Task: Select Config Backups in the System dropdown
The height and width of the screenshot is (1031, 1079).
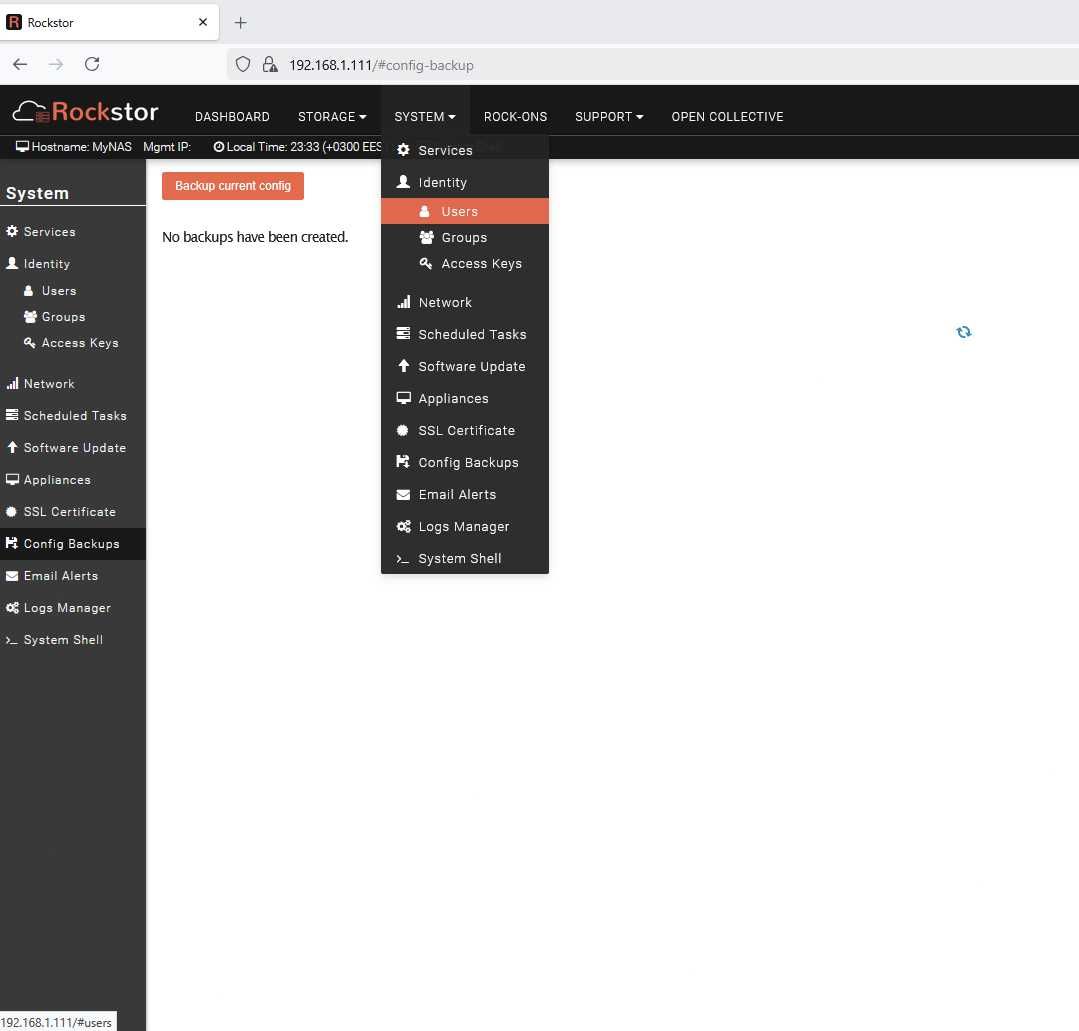Action: pyautogui.click(x=464, y=463)
